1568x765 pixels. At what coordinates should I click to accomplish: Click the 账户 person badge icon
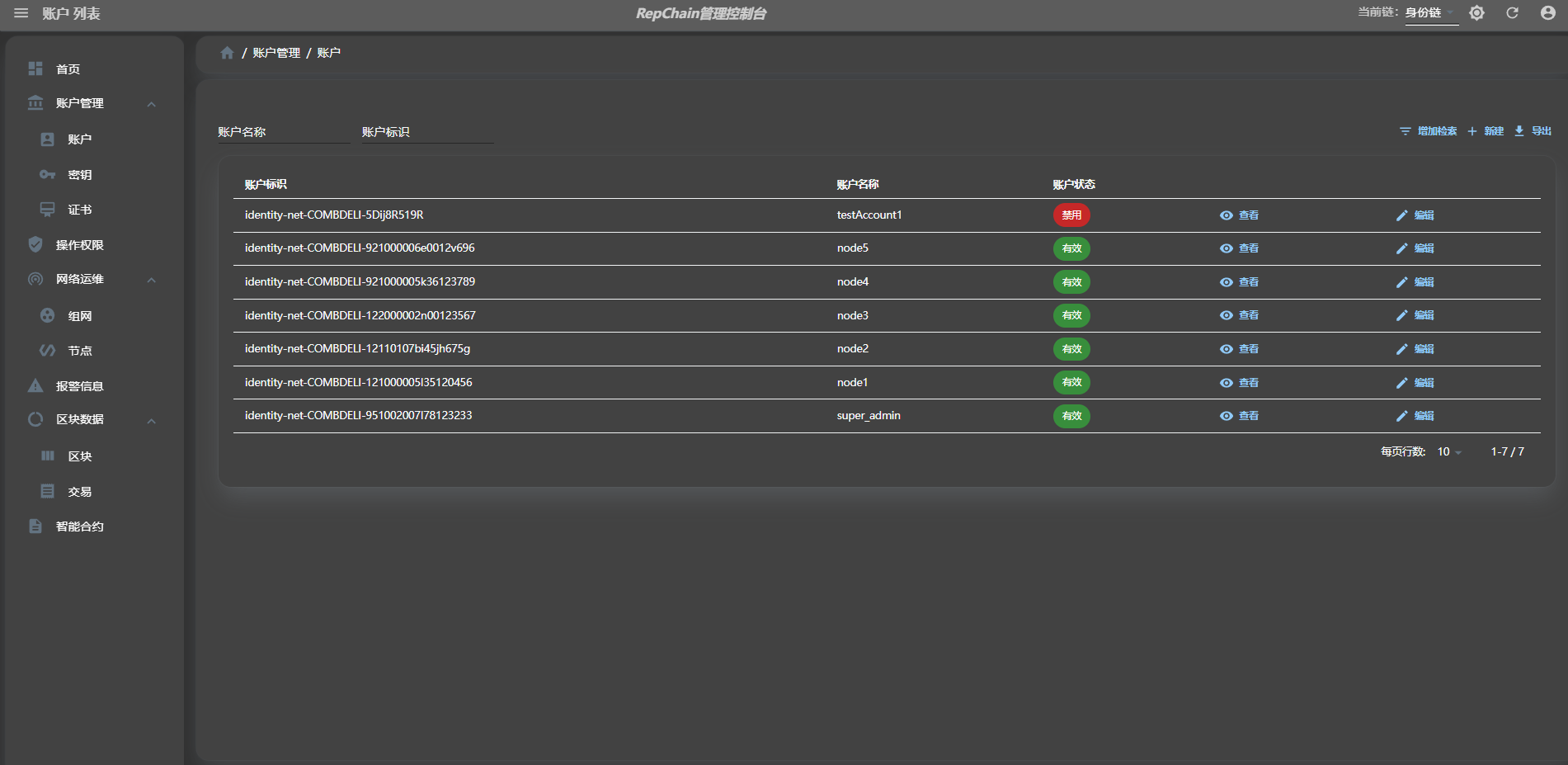tap(48, 139)
